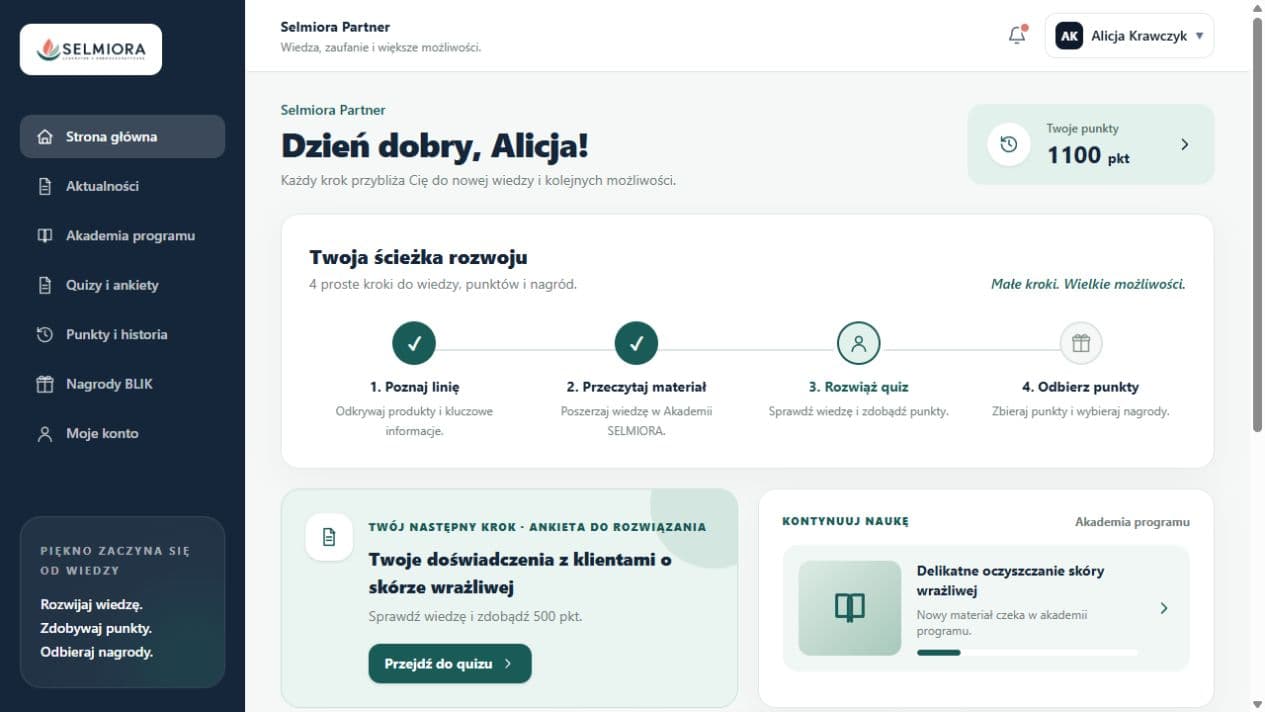
Task: Open Punkty i historia menu item
Action: pos(122,335)
